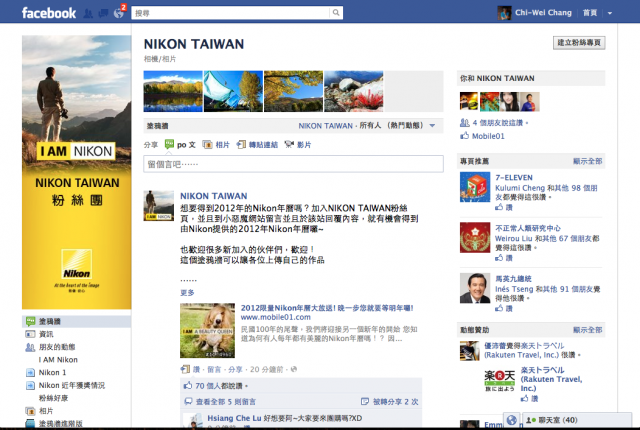Open 'I AM Nikon' sidebar item
The width and height of the screenshot is (640, 430).
click(58, 359)
